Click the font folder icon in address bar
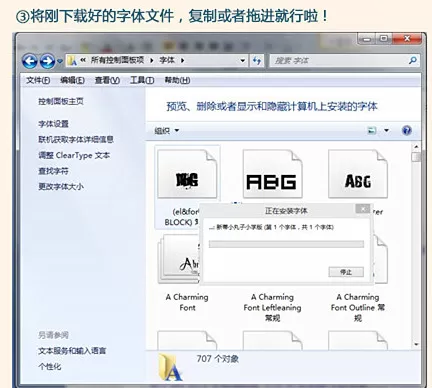Viewport: 432px width, 388px height. click(x=72, y=60)
